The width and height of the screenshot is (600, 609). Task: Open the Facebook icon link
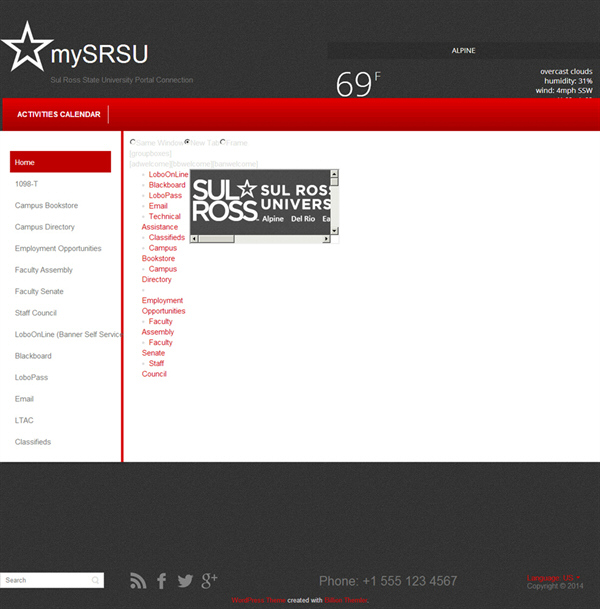point(162,581)
